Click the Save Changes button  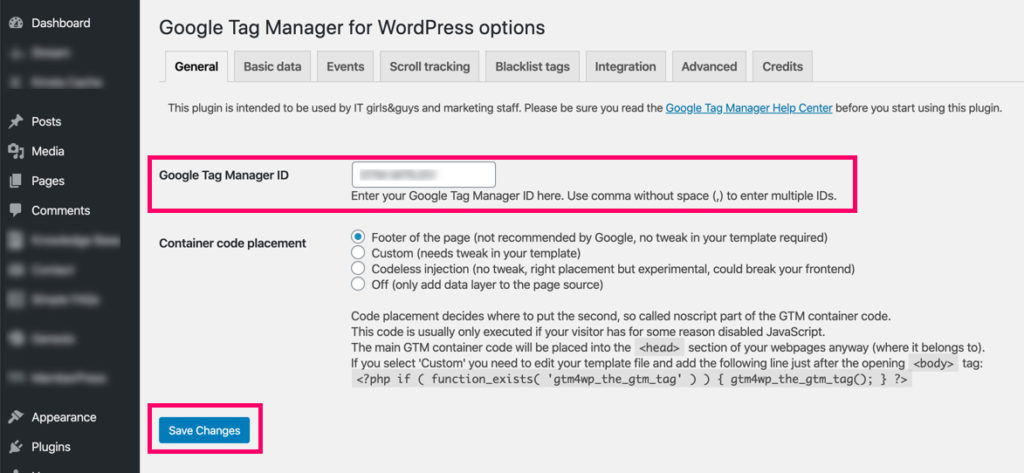pos(204,431)
